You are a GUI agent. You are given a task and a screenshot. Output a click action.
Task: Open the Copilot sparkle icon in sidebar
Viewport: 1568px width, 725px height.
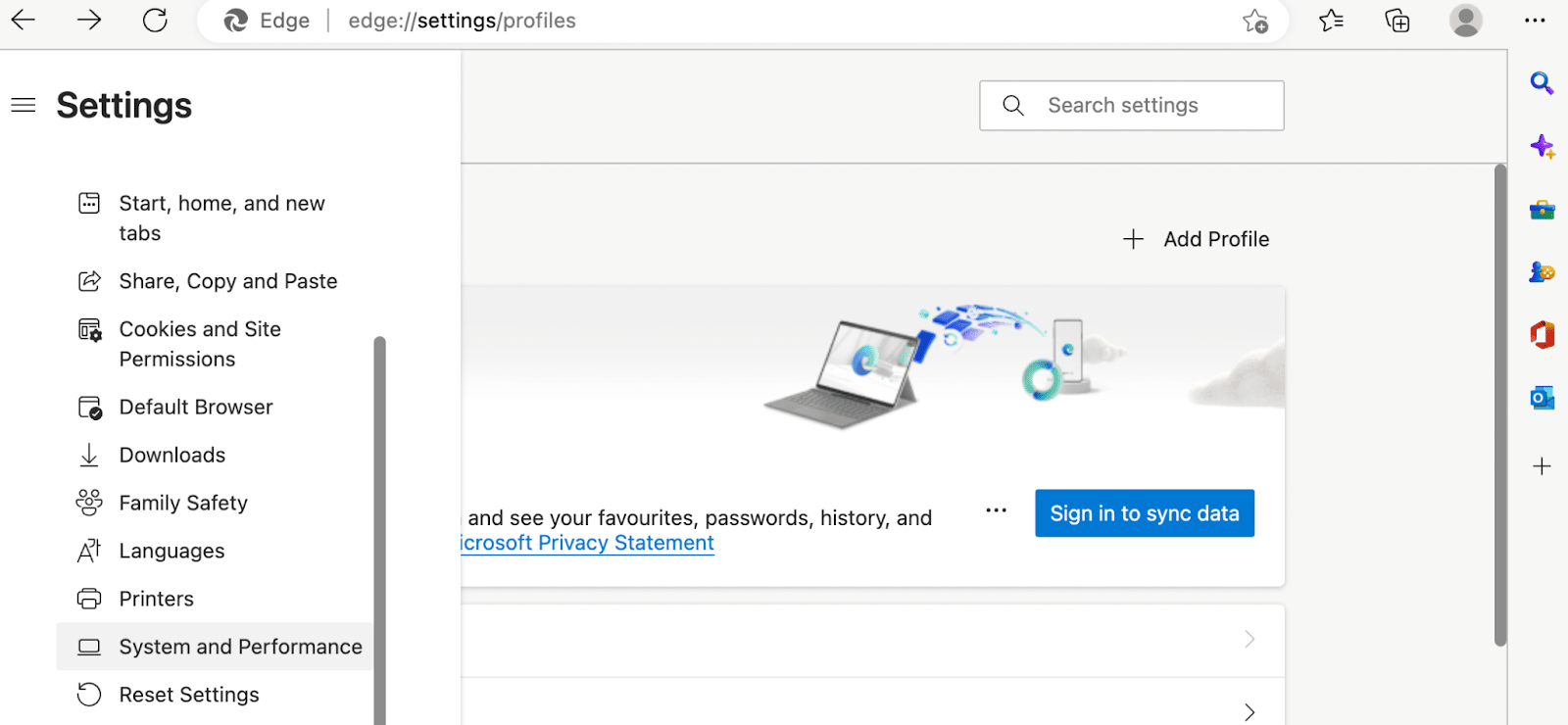click(x=1542, y=146)
